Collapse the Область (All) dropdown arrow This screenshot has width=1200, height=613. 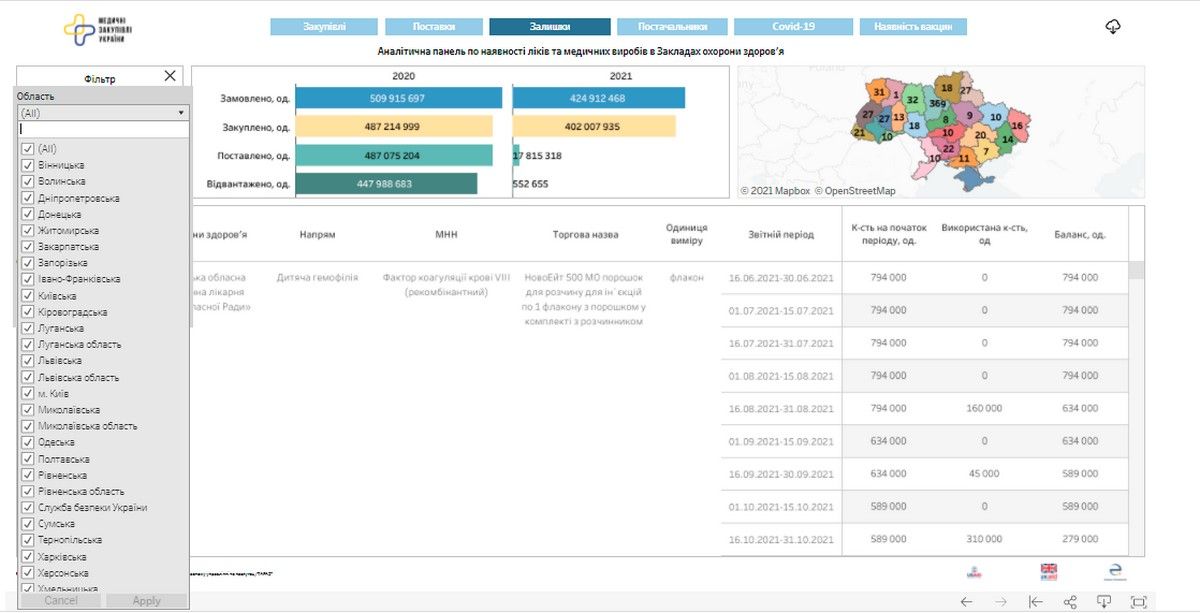click(181, 114)
